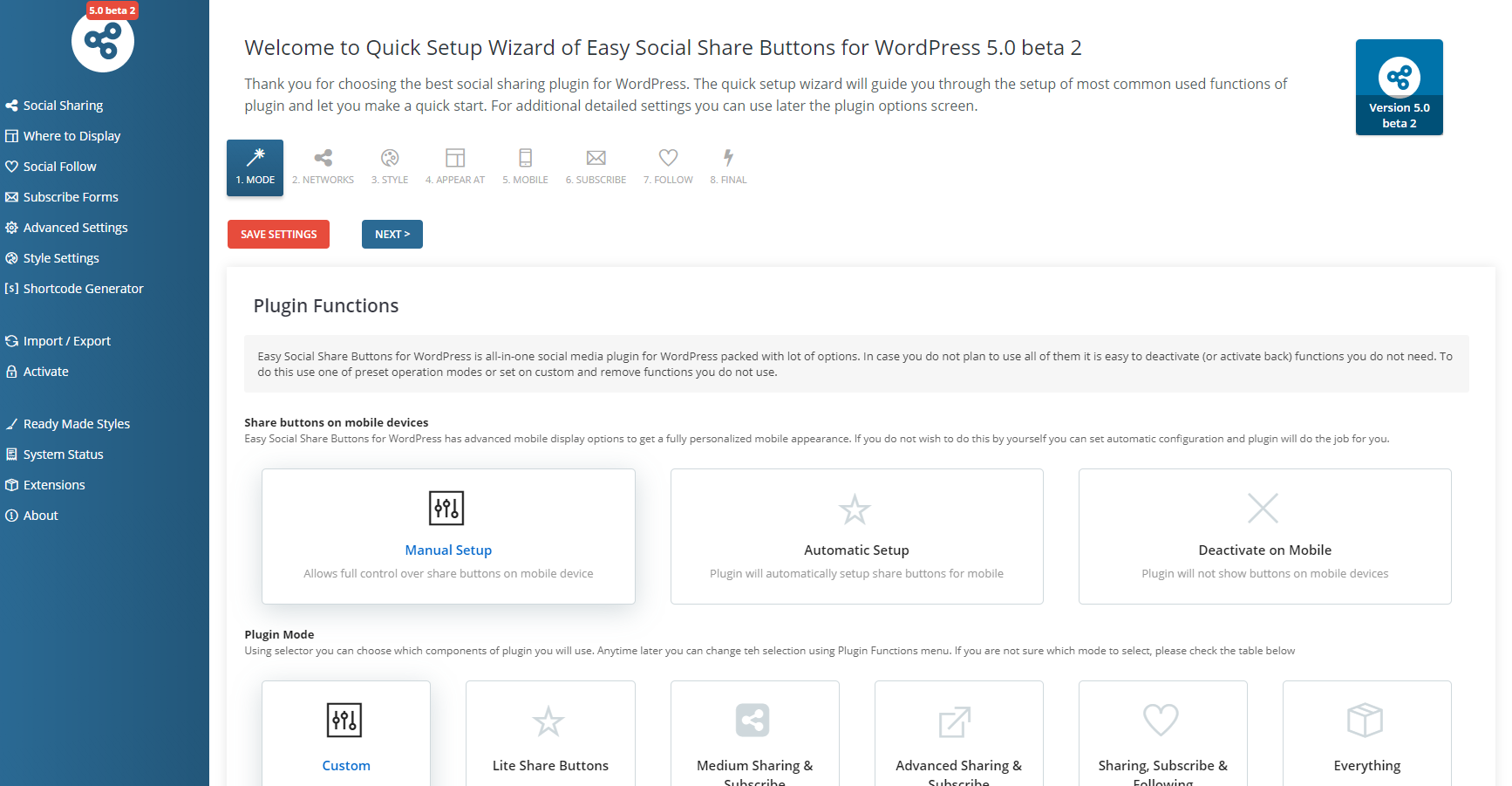Click the Custom mode sliders icon

(344, 721)
